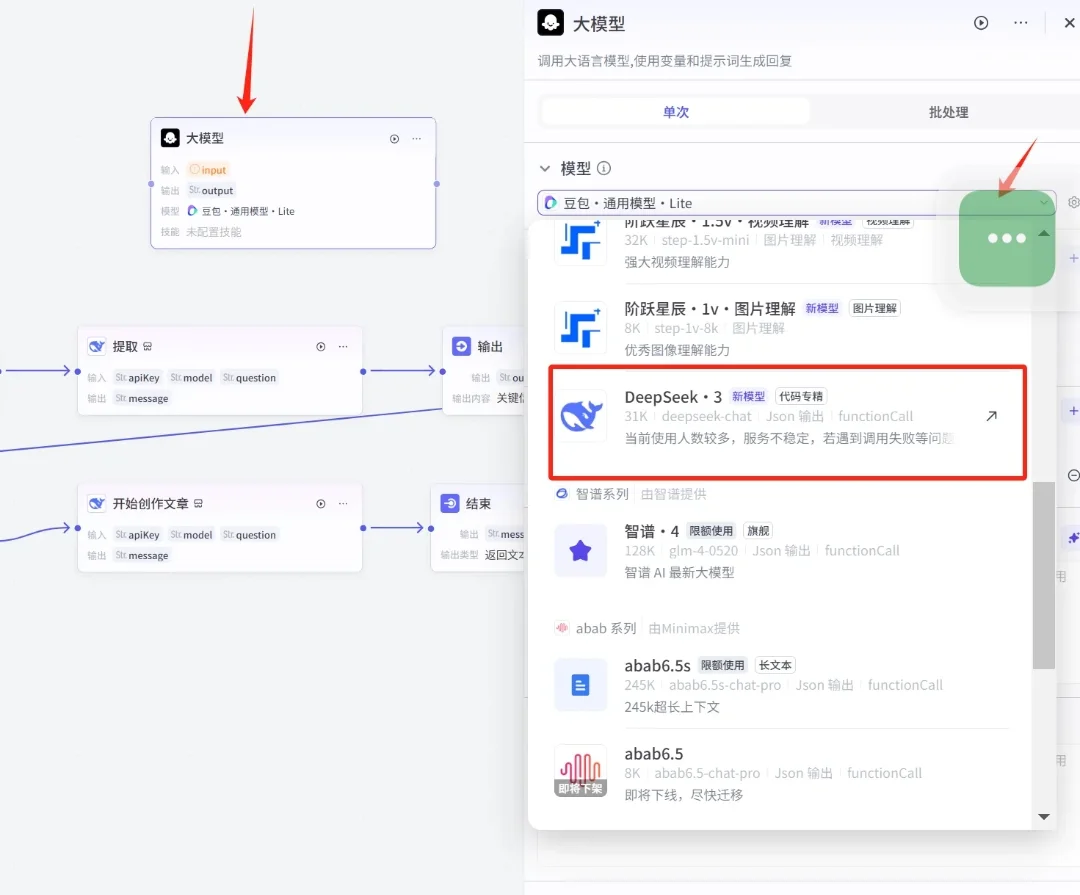Viewport: 1080px width, 895px height.
Task: Run the 开始创作文章 node with its play icon
Action: click(x=320, y=504)
